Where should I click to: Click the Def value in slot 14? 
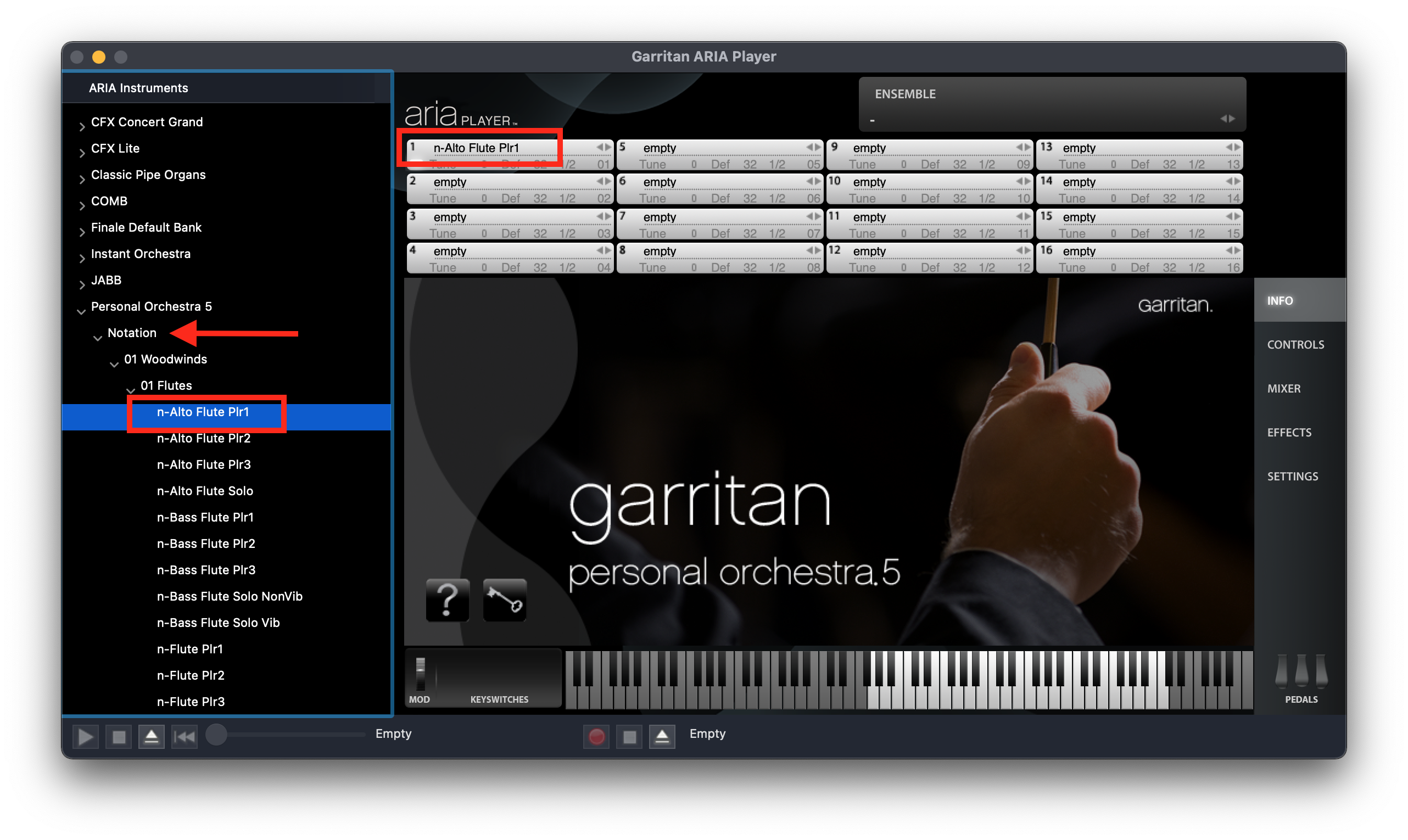point(1139,198)
